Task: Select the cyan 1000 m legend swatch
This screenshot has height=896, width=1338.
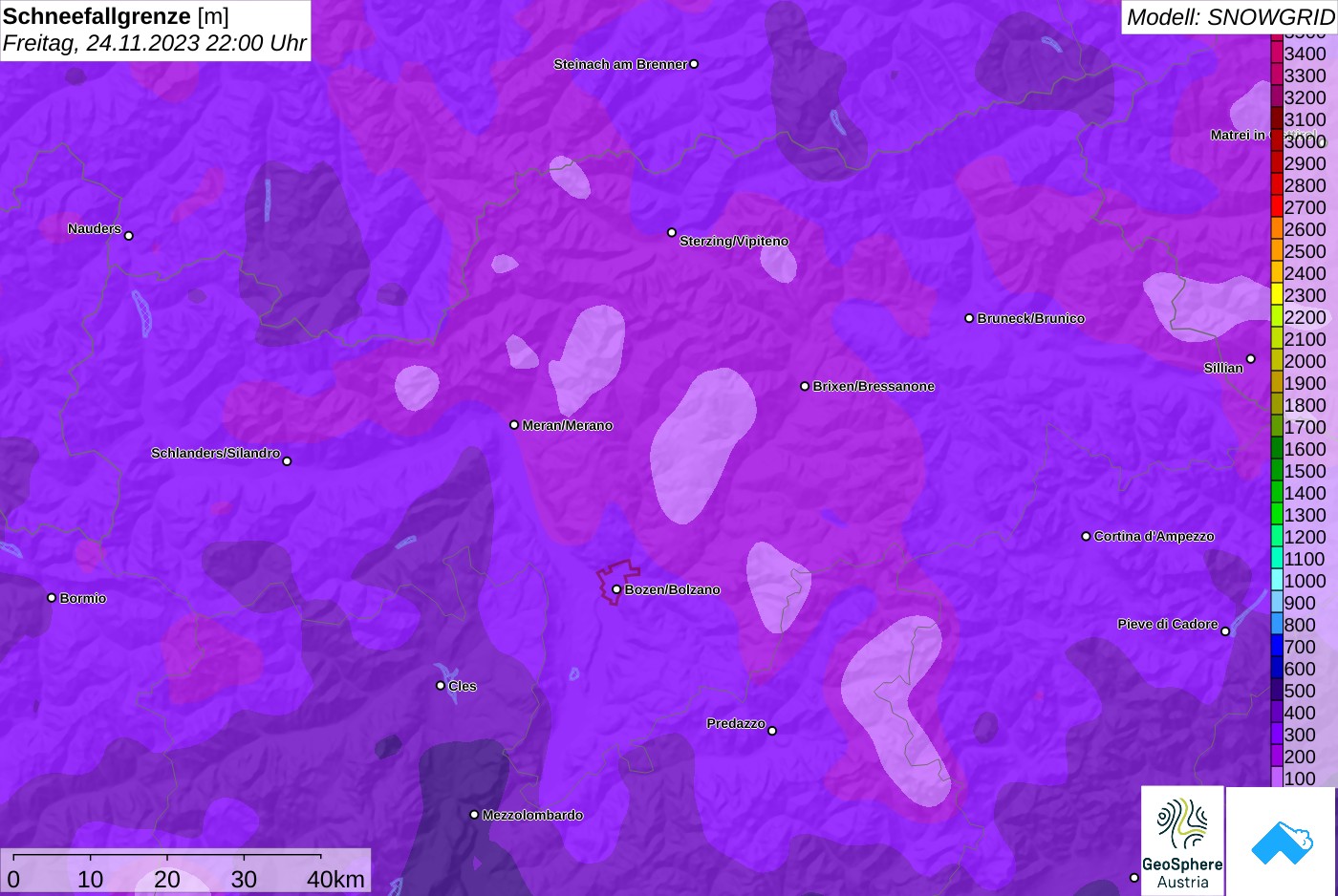Action: (1276, 581)
